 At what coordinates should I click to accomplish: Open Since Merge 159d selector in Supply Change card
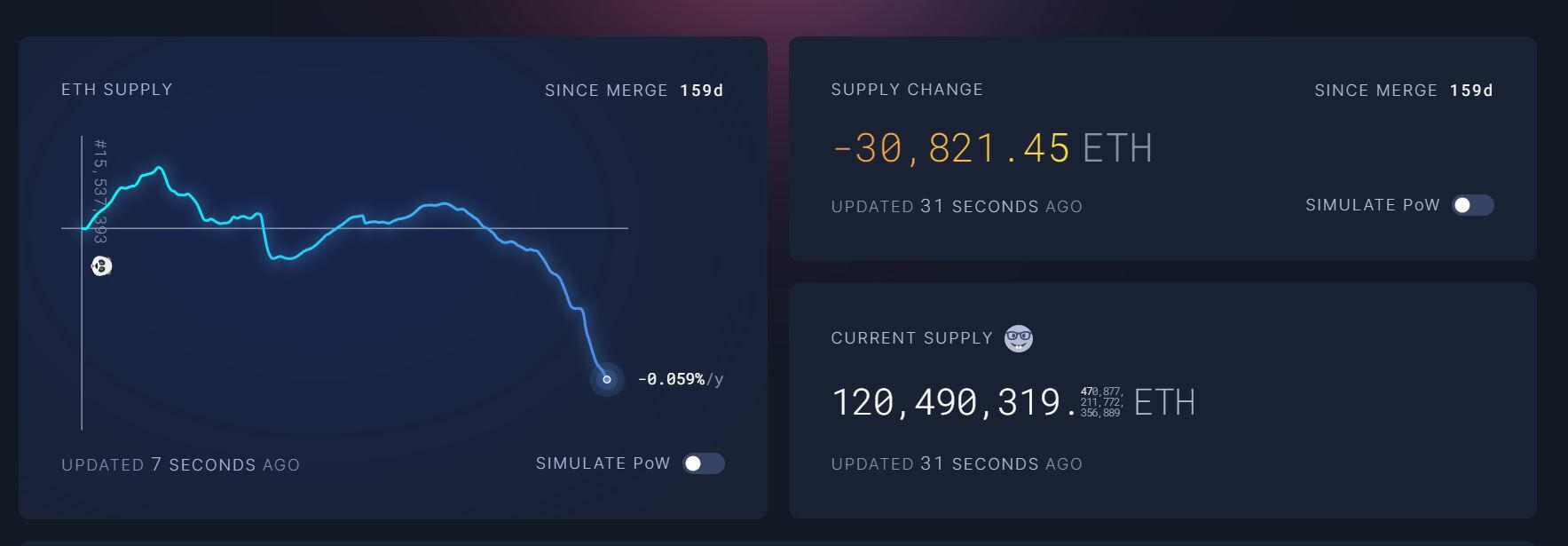[1403, 91]
